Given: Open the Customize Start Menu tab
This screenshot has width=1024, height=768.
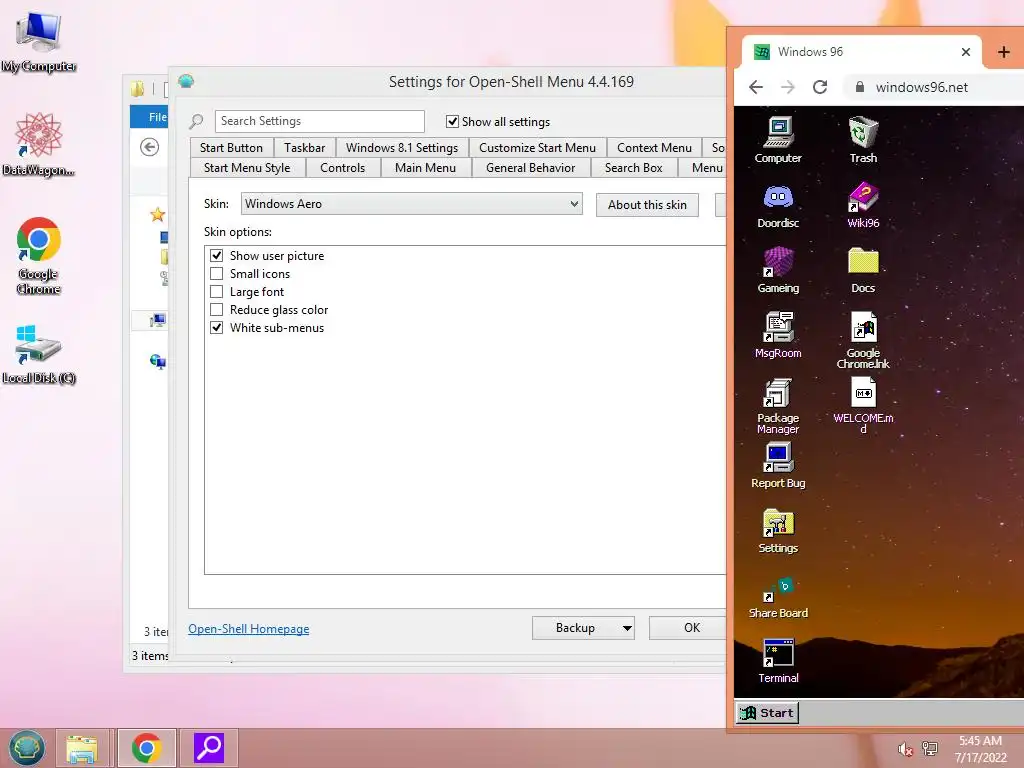Looking at the screenshot, I should pyautogui.click(x=537, y=148).
